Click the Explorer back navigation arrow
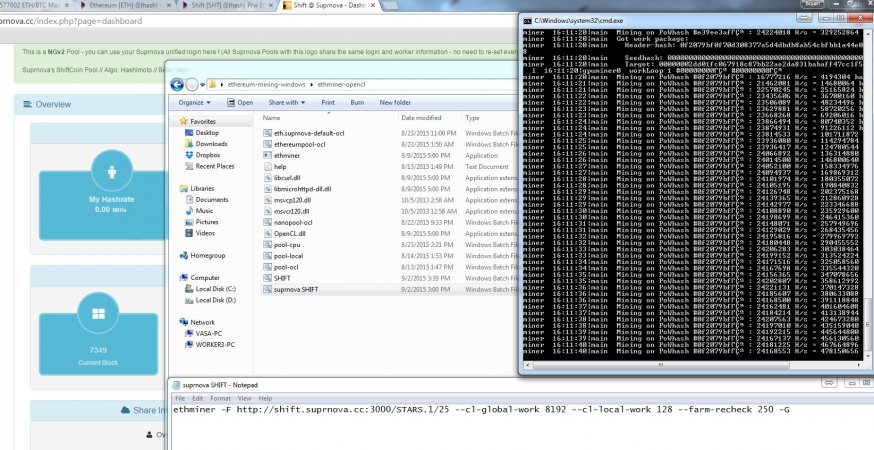This screenshot has height=450, width=874. (x=177, y=85)
